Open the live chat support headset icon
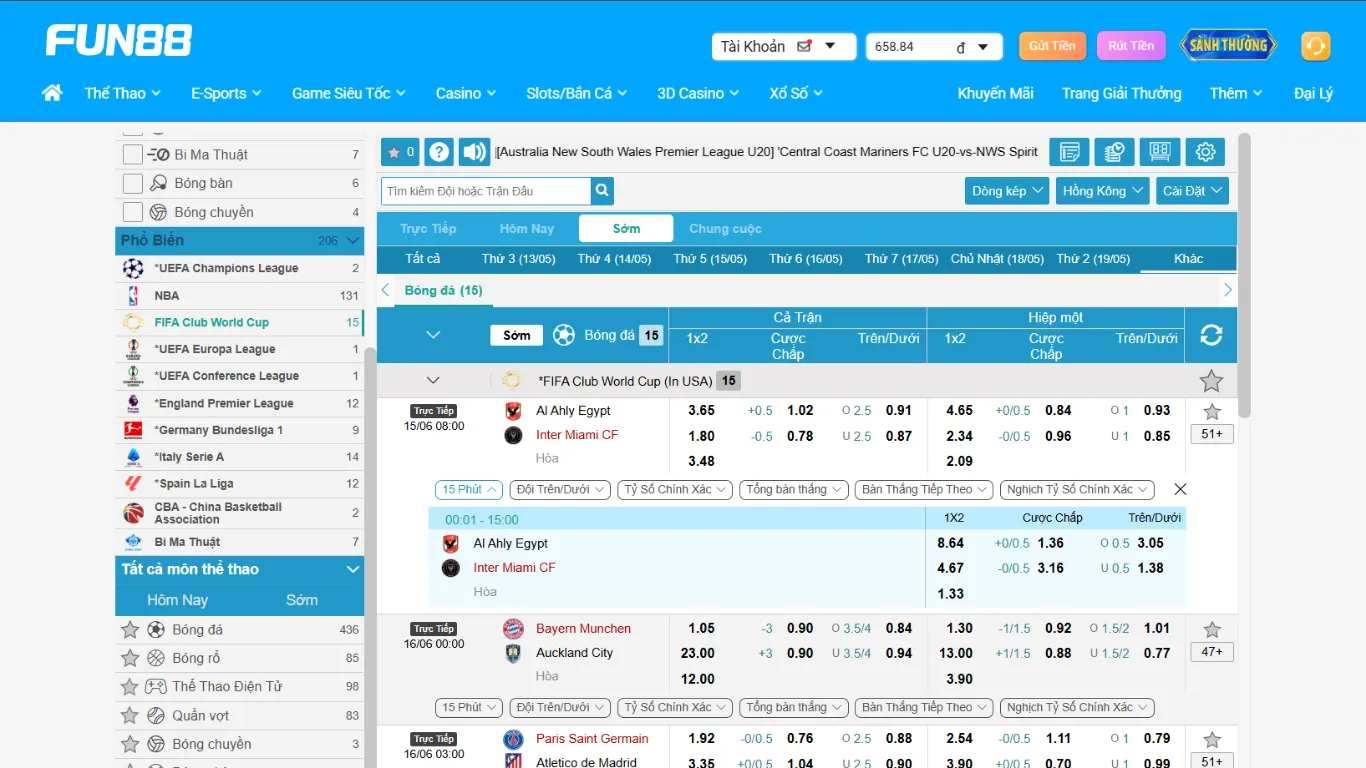Image resolution: width=1366 pixels, height=768 pixels. [1315, 46]
